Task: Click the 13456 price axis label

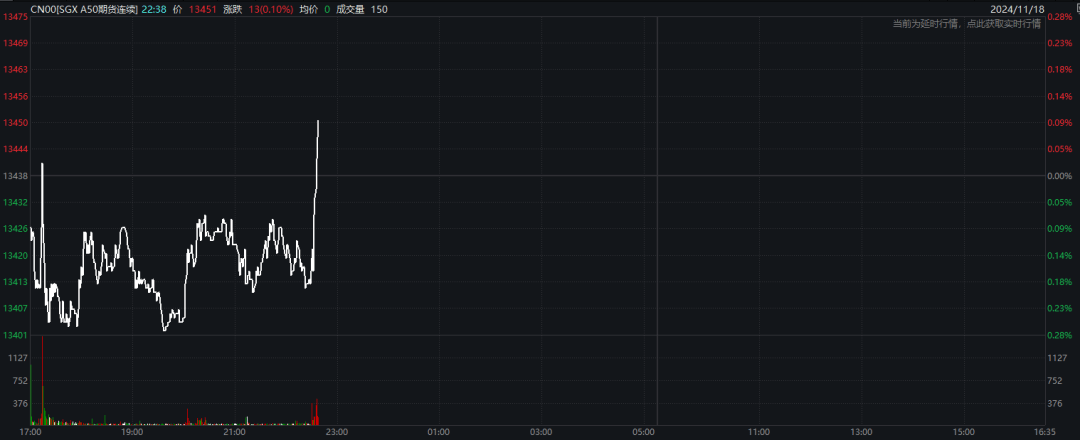Action: tap(14, 96)
